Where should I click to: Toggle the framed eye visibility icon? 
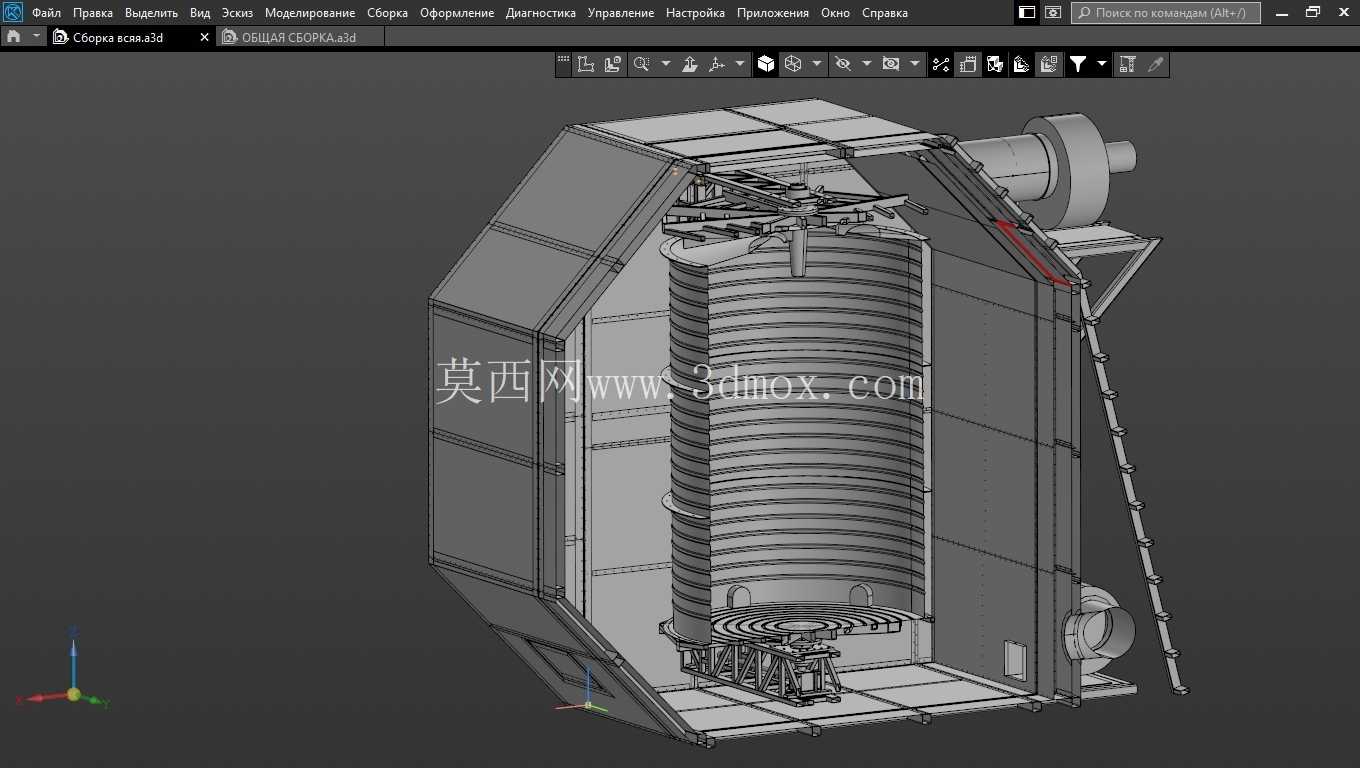pyautogui.click(x=890, y=64)
